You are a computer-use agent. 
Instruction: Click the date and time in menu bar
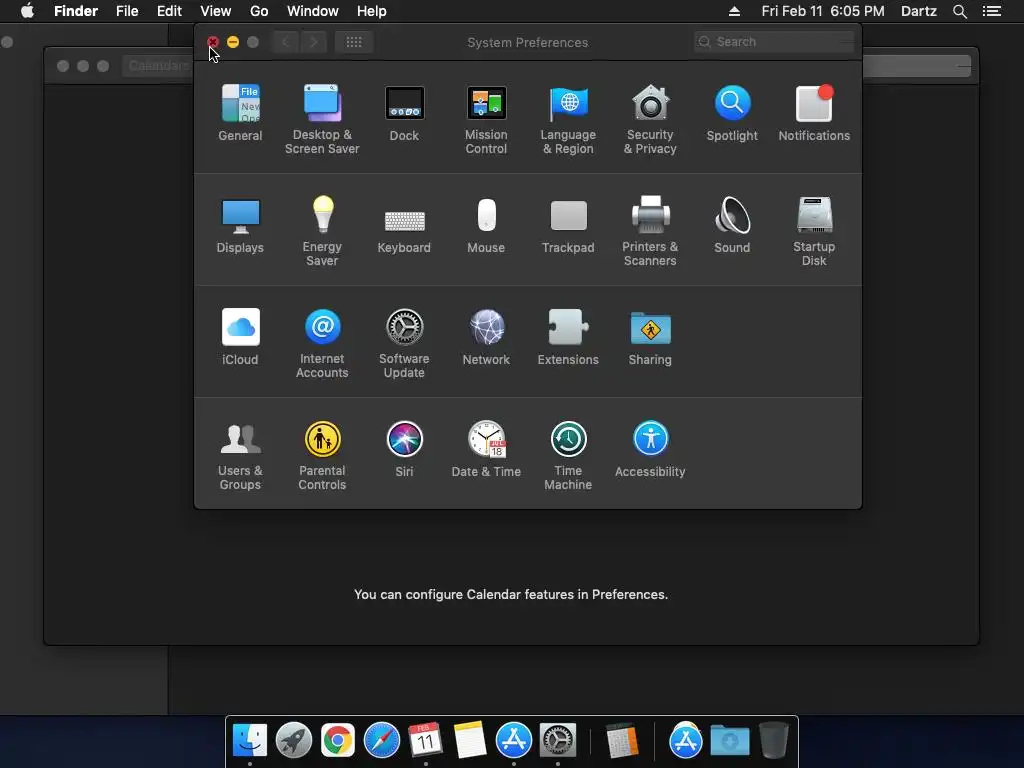[x=823, y=11]
